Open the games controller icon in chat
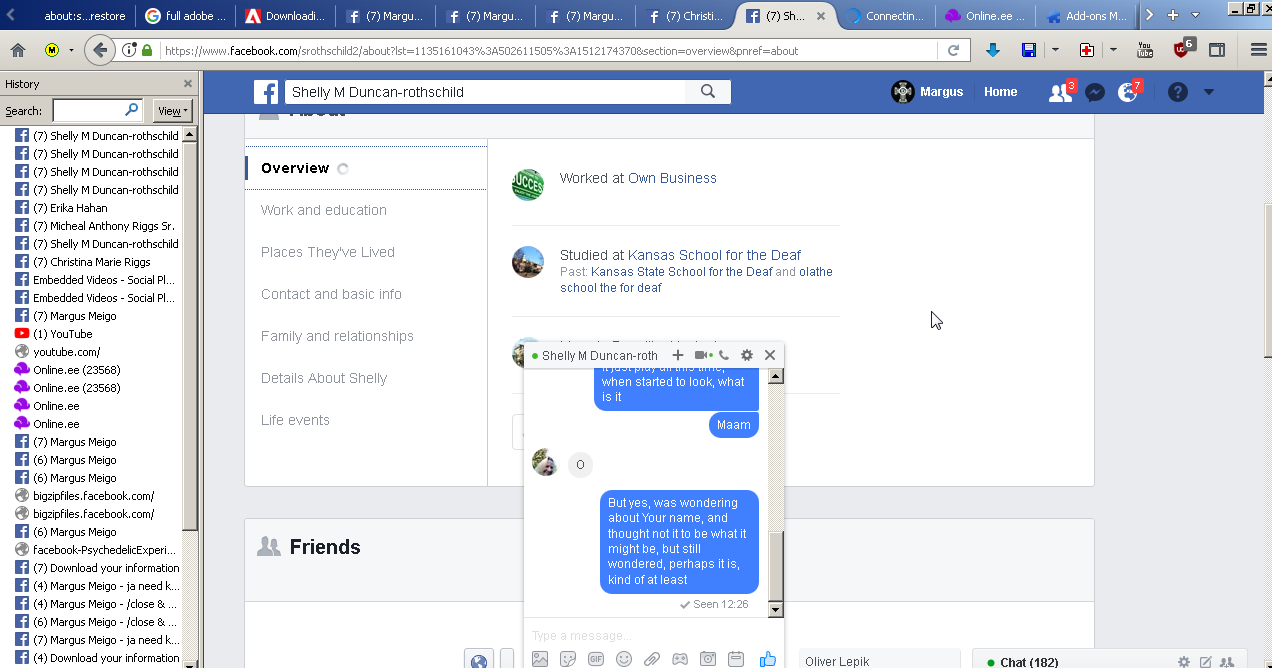1272x668 pixels. 680,659
